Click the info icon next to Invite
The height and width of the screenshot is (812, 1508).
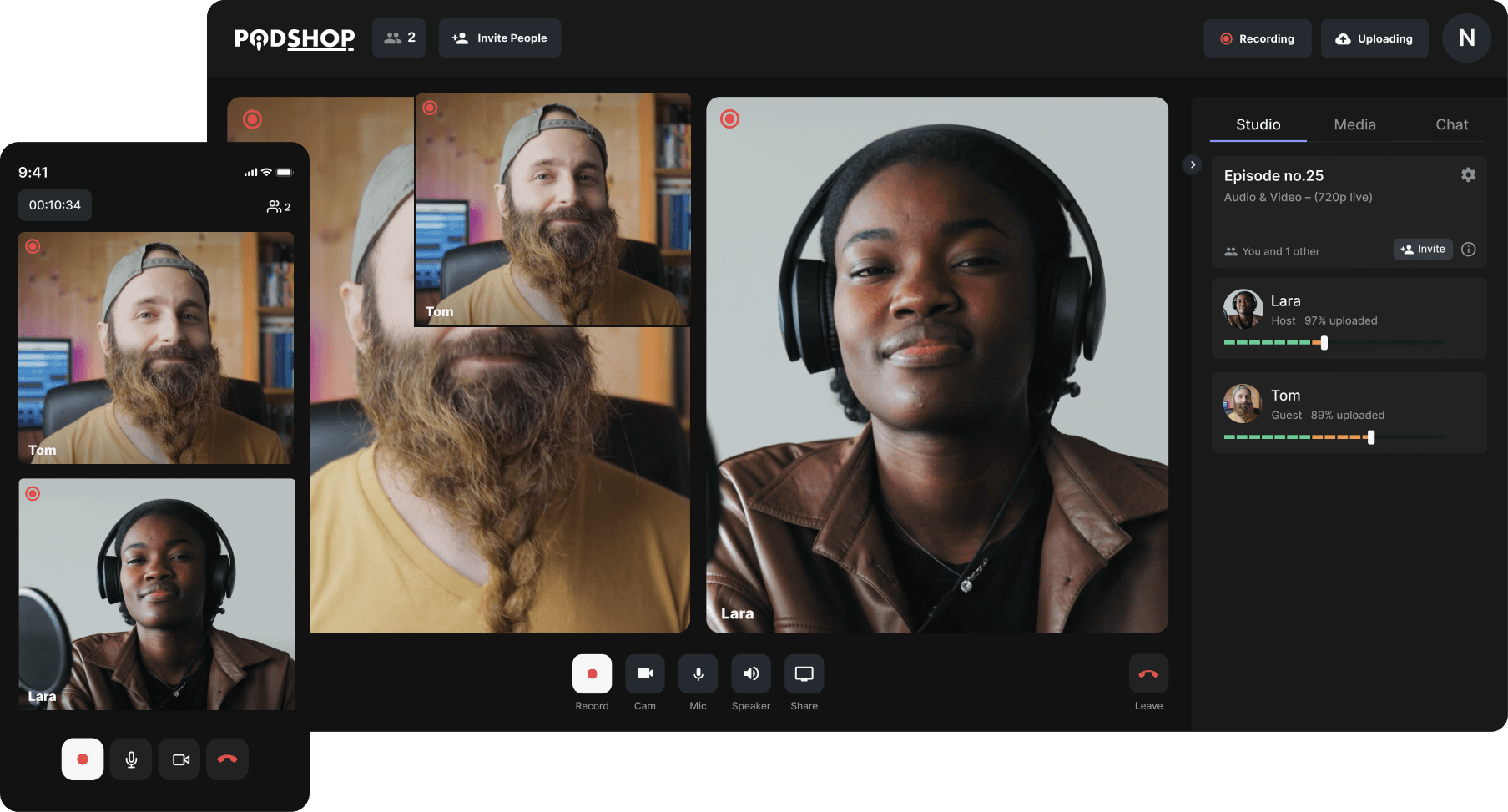point(1469,249)
